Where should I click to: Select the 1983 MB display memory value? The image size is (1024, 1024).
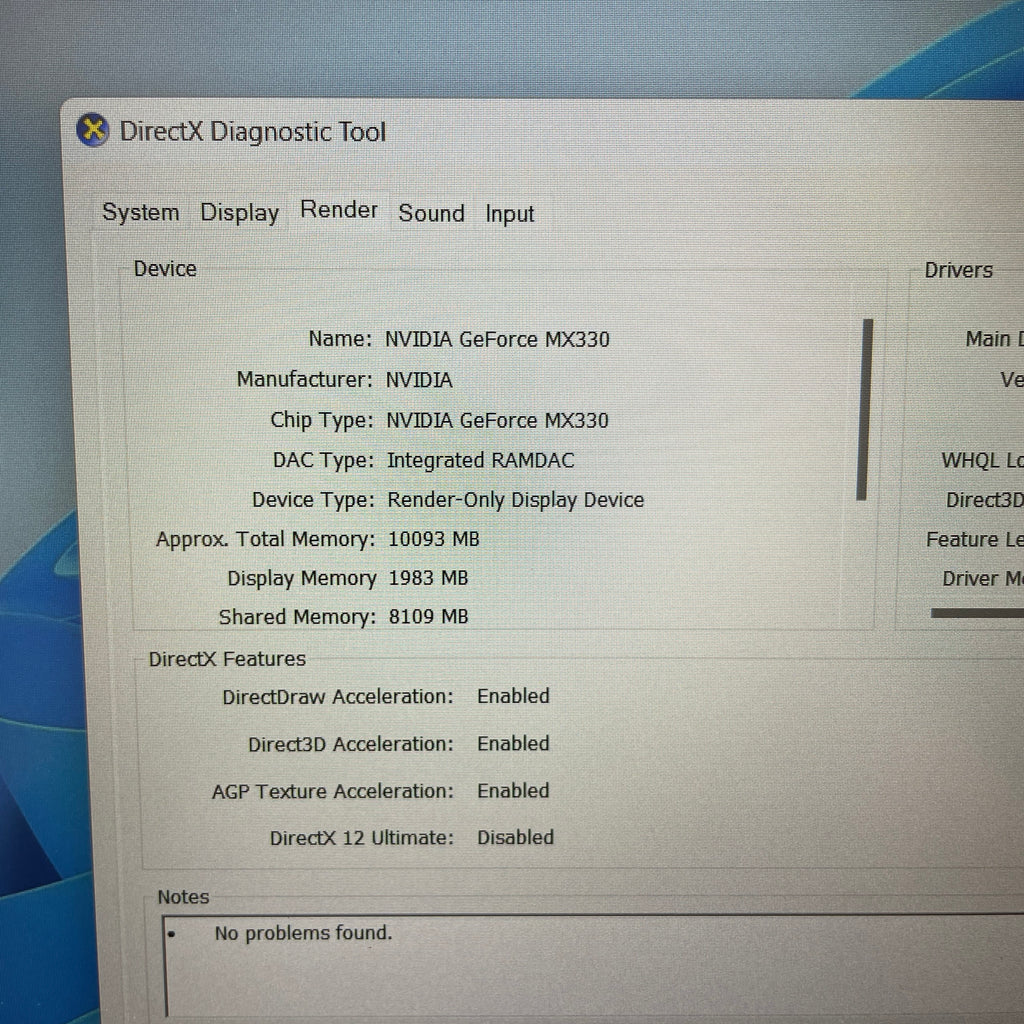[428, 578]
